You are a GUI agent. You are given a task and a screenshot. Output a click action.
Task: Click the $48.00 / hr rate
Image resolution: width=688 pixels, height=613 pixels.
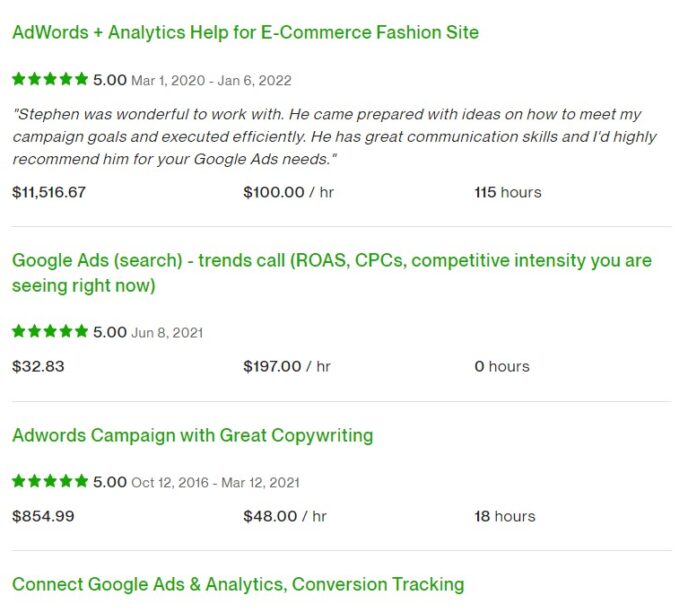tap(285, 516)
